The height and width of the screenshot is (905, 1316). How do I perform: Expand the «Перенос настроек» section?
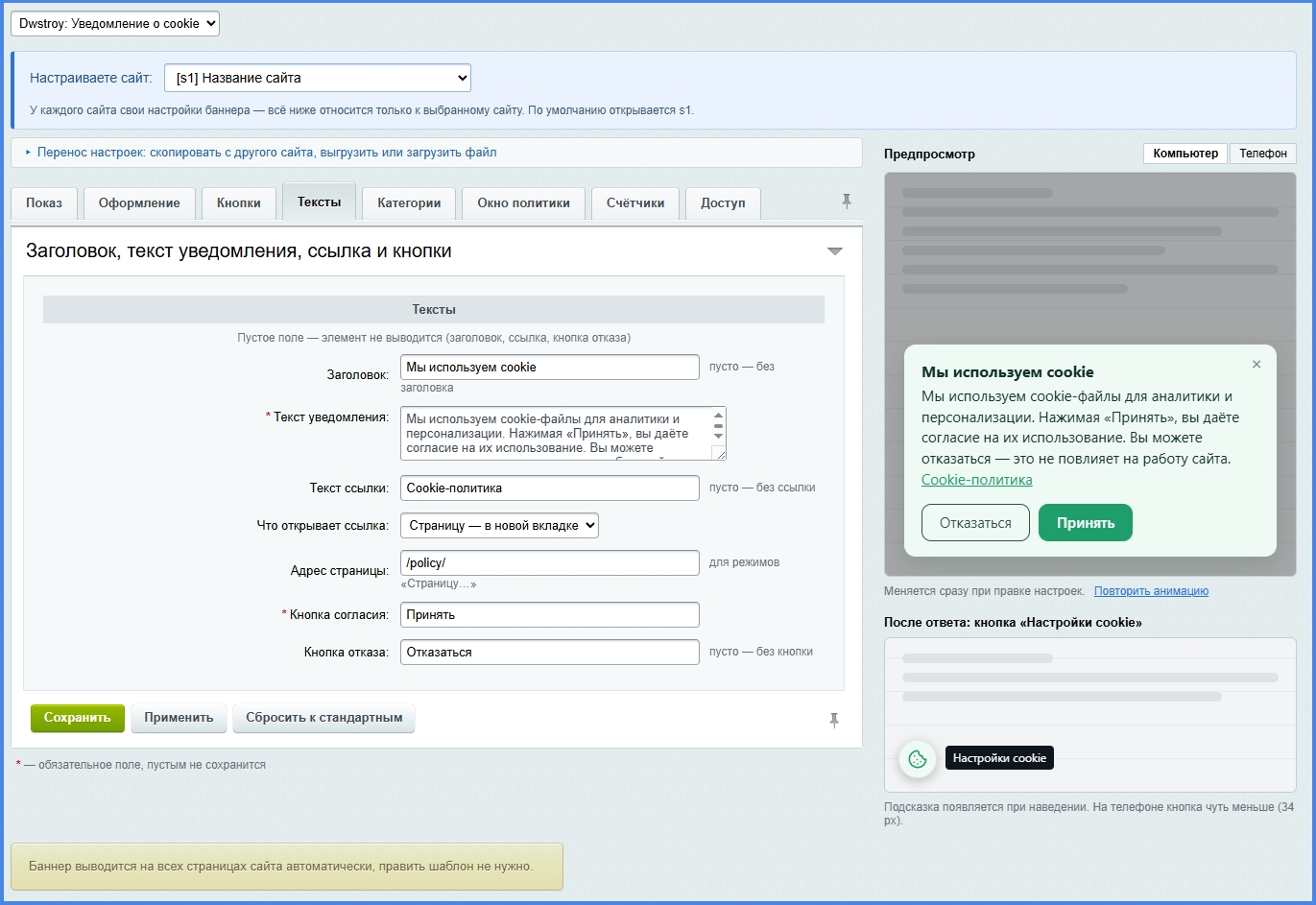(x=261, y=152)
